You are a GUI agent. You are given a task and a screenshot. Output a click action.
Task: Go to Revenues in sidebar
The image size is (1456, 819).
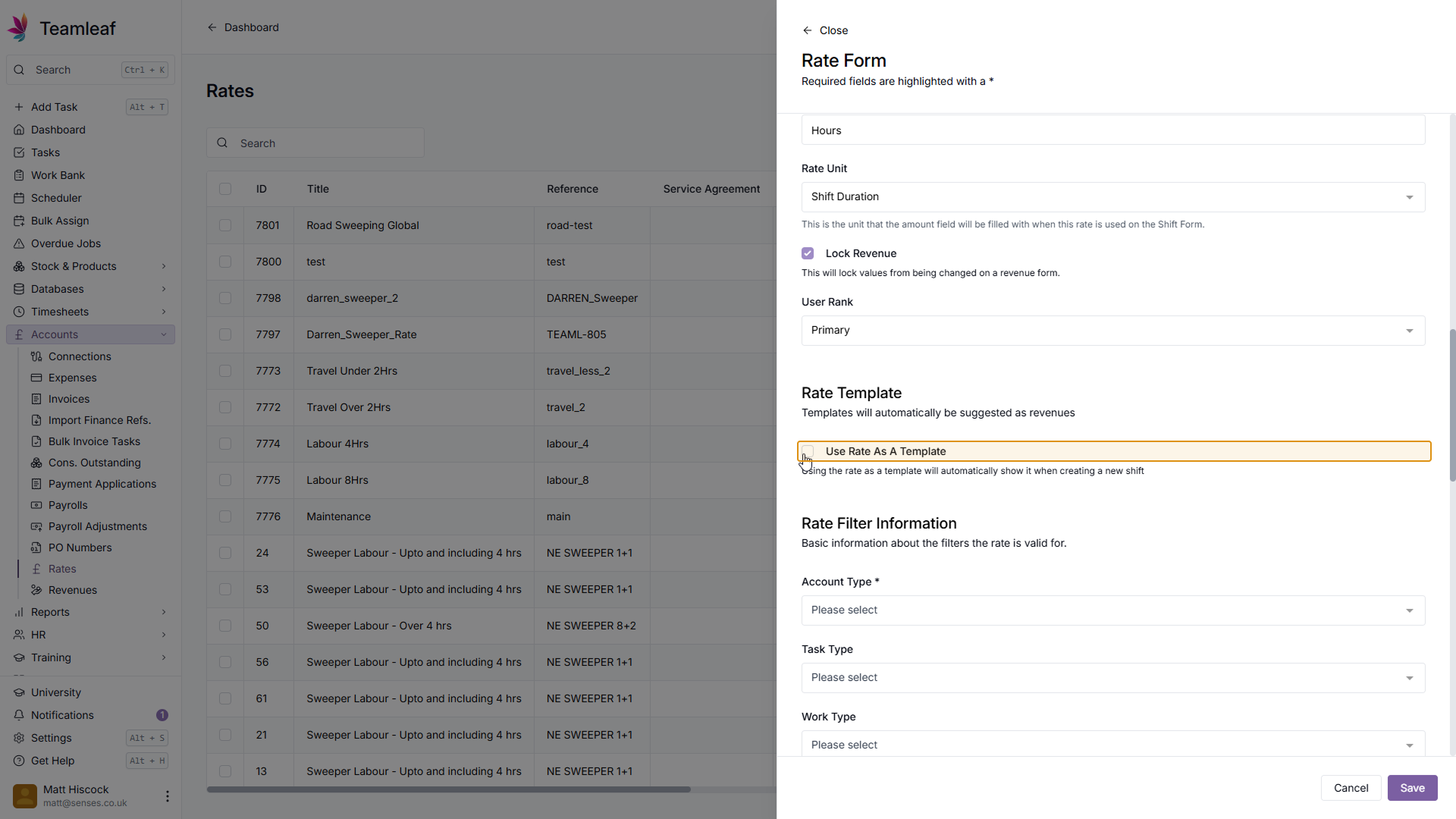[73, 590]
